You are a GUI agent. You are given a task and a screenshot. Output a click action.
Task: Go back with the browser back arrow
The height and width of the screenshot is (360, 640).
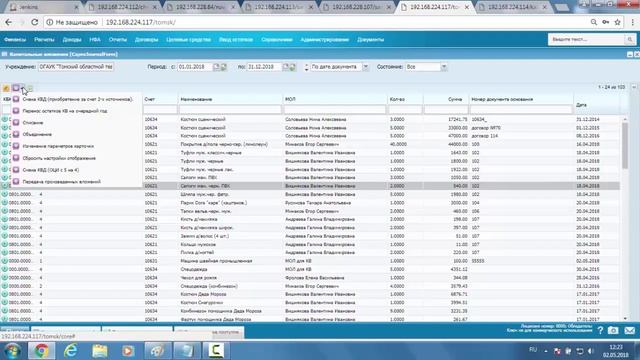click(9, 22)
